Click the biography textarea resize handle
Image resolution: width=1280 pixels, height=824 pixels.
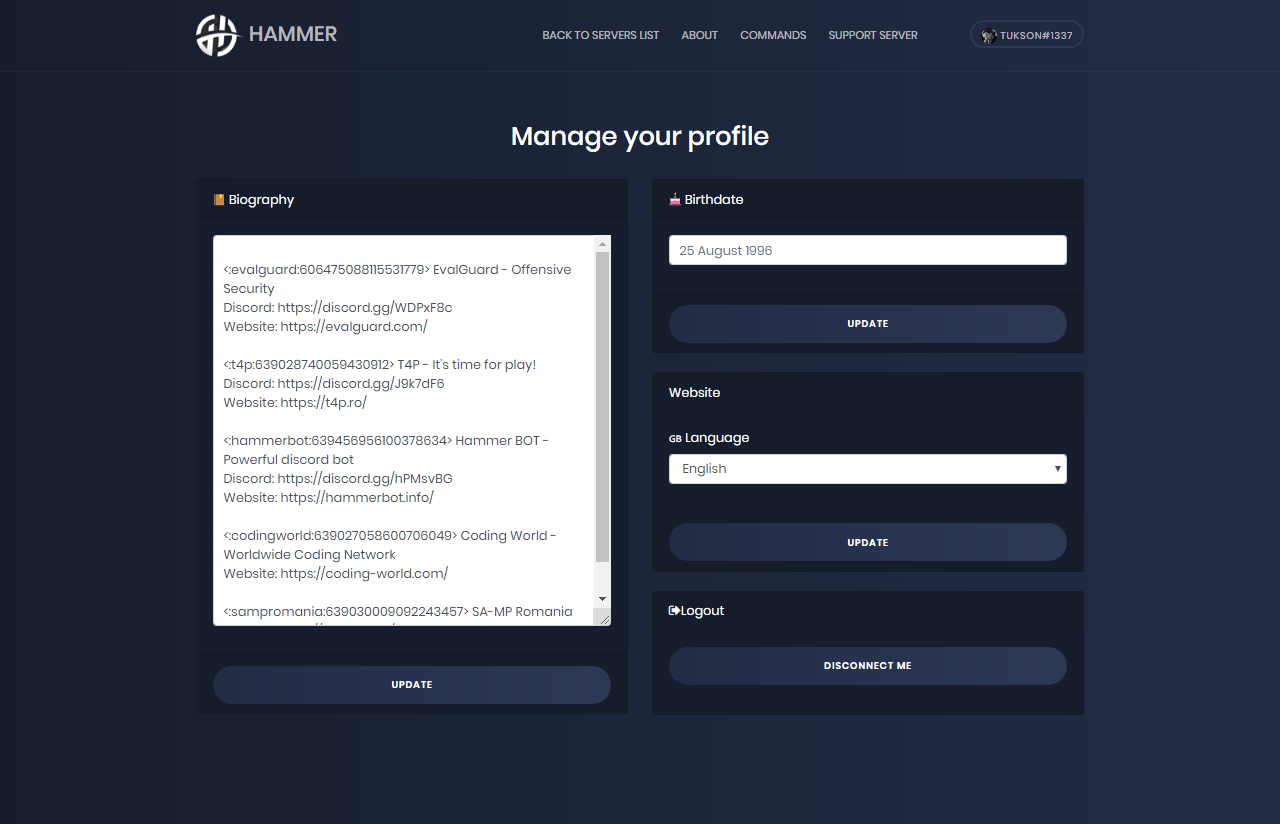604,619
